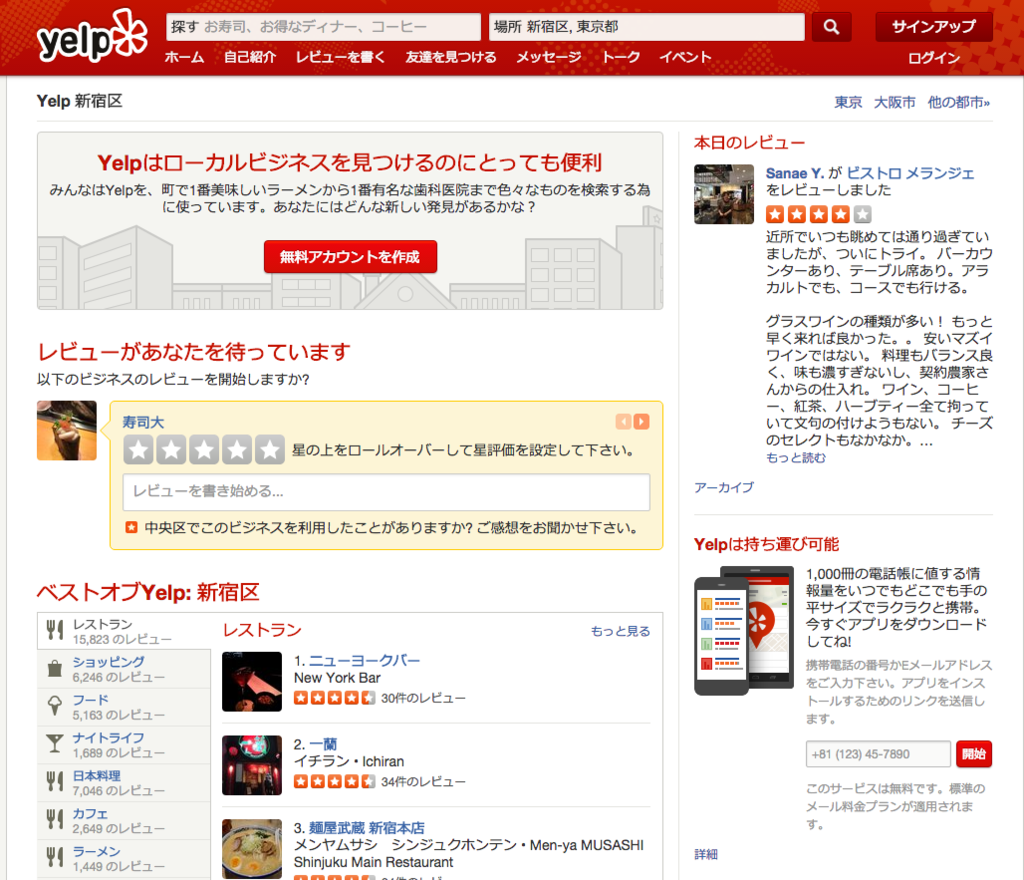The width and height of the screenshot is (1024, 880).
Task: Open the 麺屋武蔵 新宿本店 listing
Action: click(x=366, y=828)
